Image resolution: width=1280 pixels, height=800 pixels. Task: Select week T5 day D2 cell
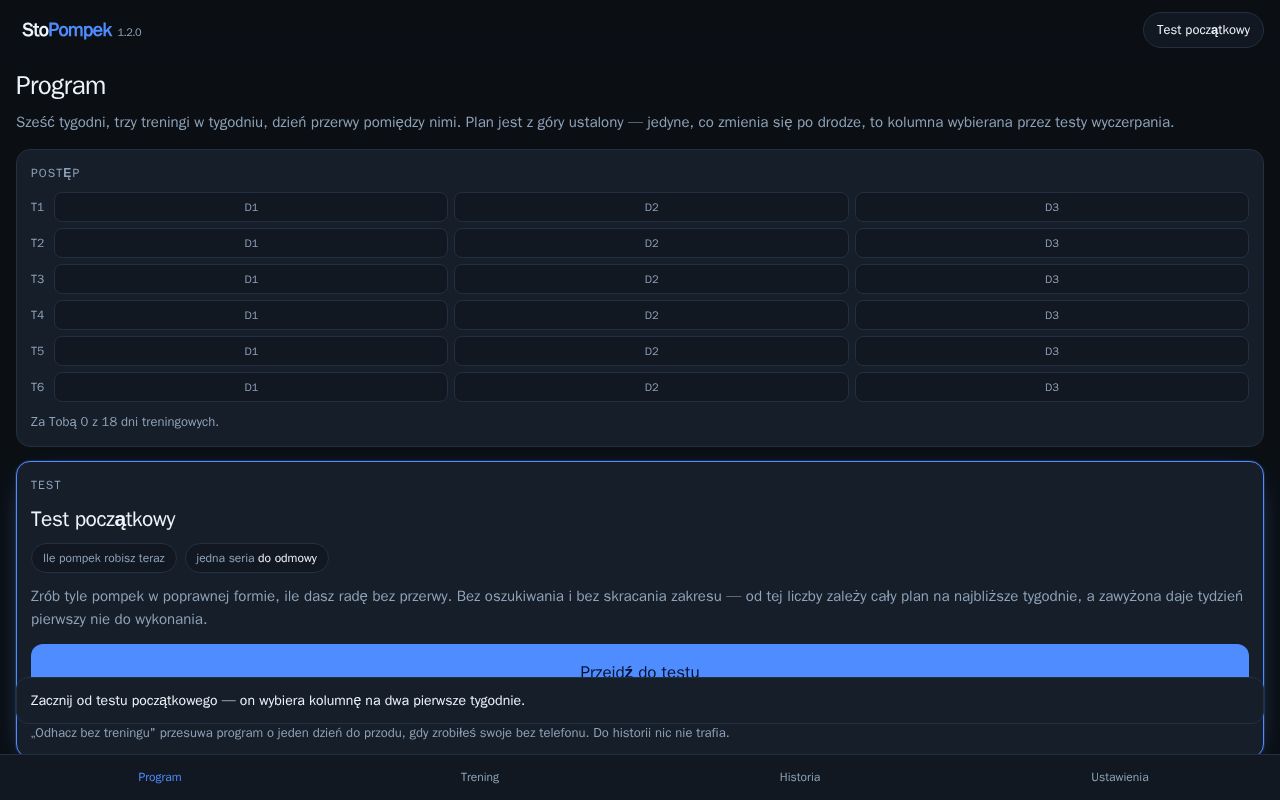coord(651,351)
